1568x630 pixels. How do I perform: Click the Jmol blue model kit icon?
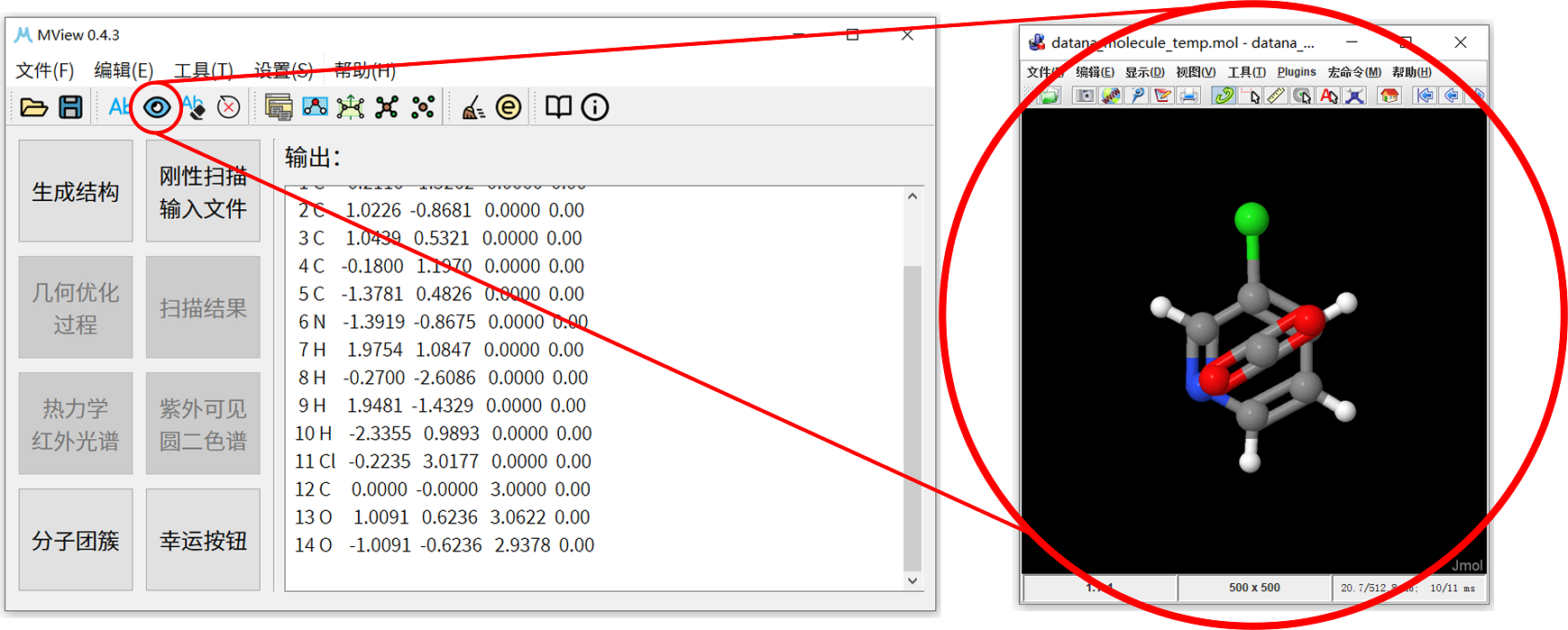pos(1354,96)
